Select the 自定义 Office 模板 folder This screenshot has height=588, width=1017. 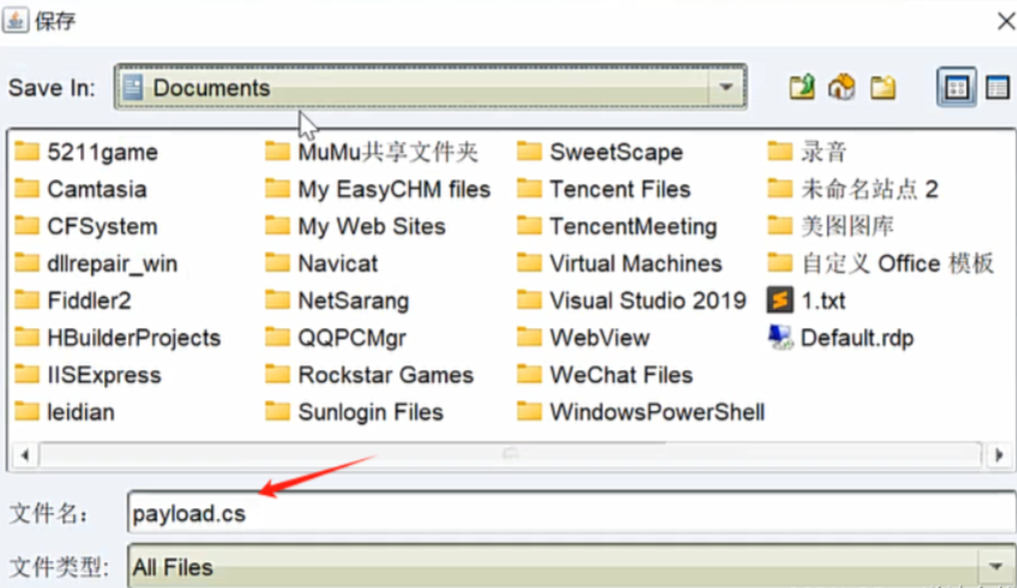(x=881, y=264)
